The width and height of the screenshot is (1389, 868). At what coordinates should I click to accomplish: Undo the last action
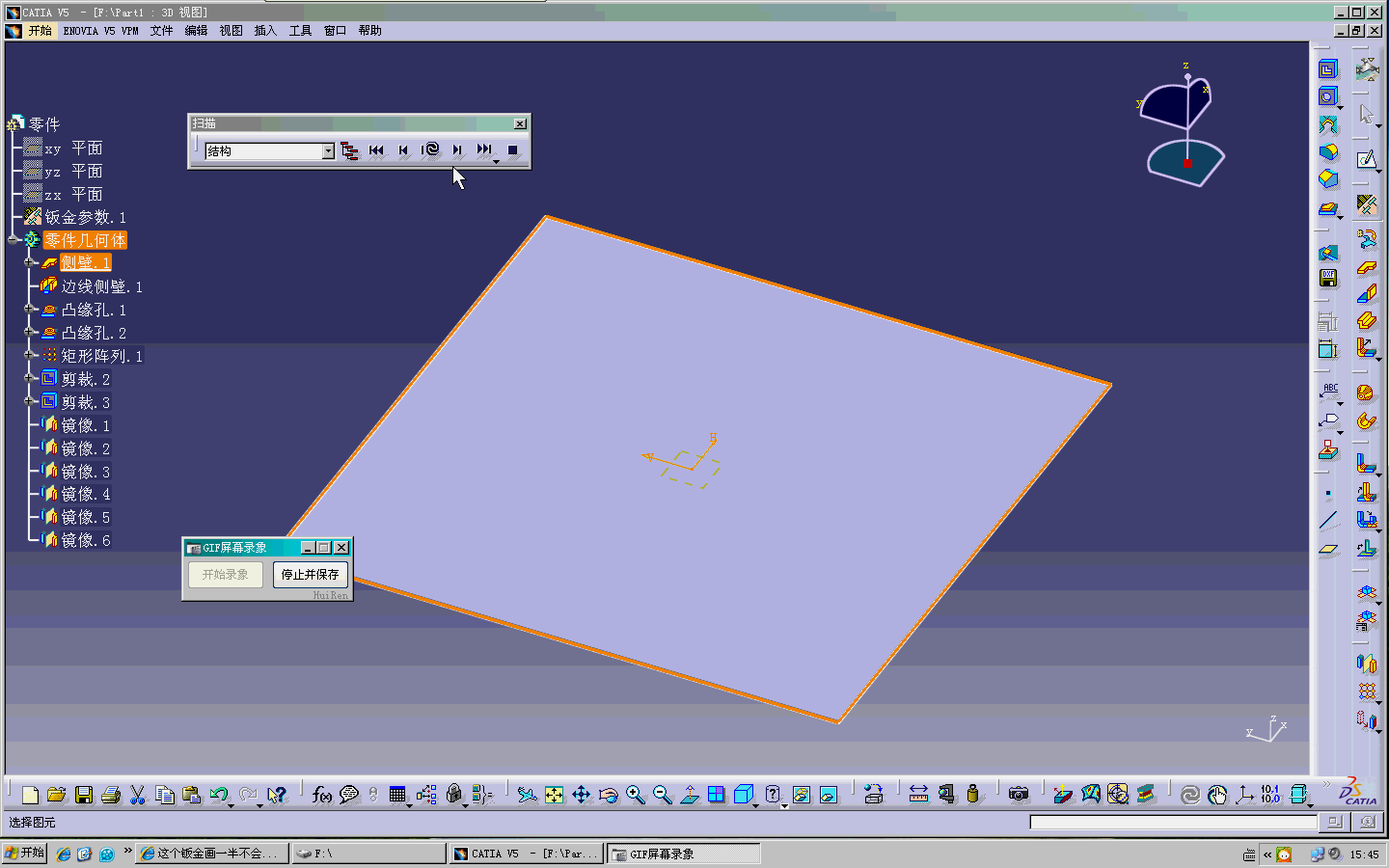219,795
